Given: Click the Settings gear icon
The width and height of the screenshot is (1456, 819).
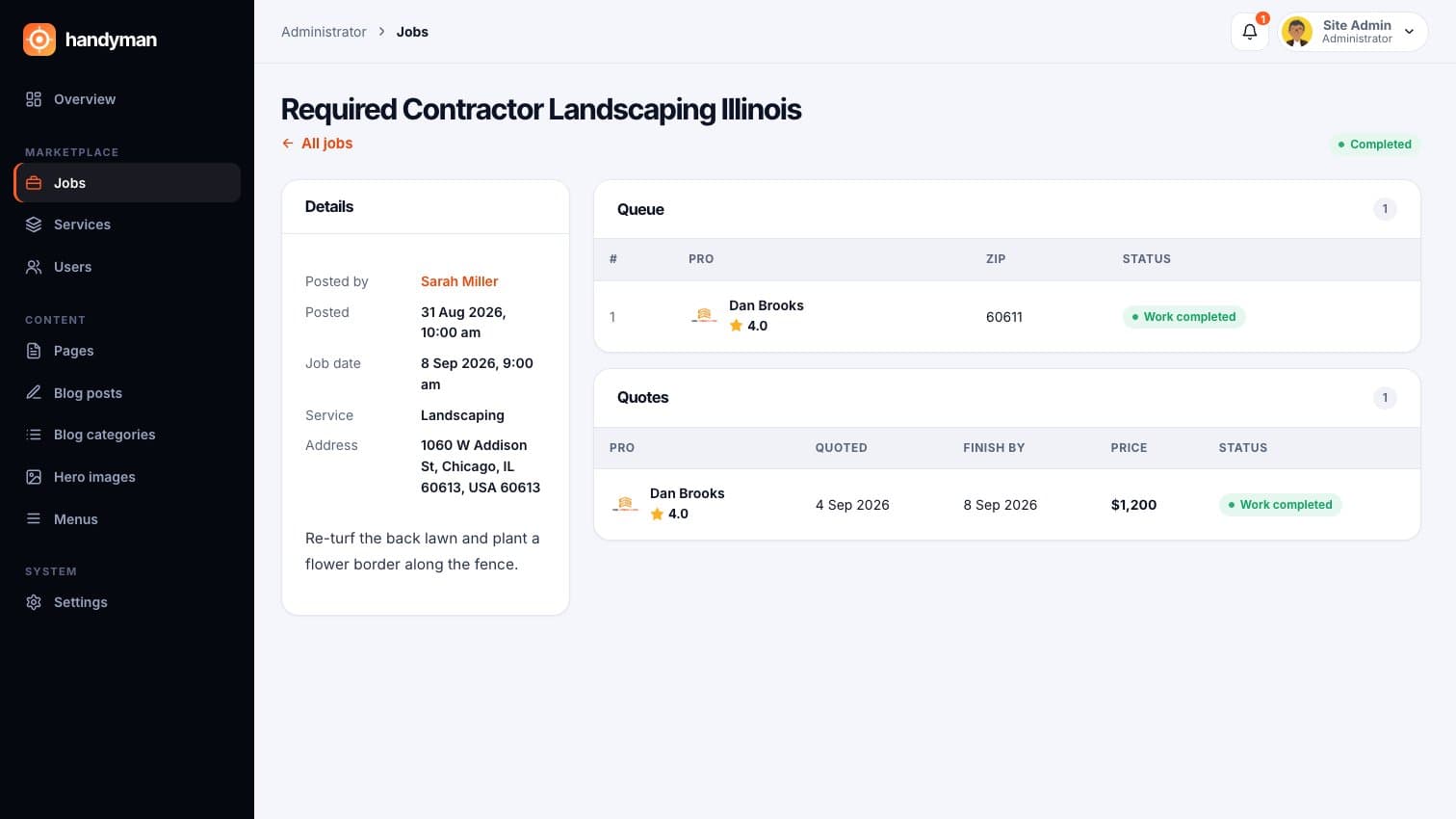Looking at the screenshot, I should pos(34,602).
